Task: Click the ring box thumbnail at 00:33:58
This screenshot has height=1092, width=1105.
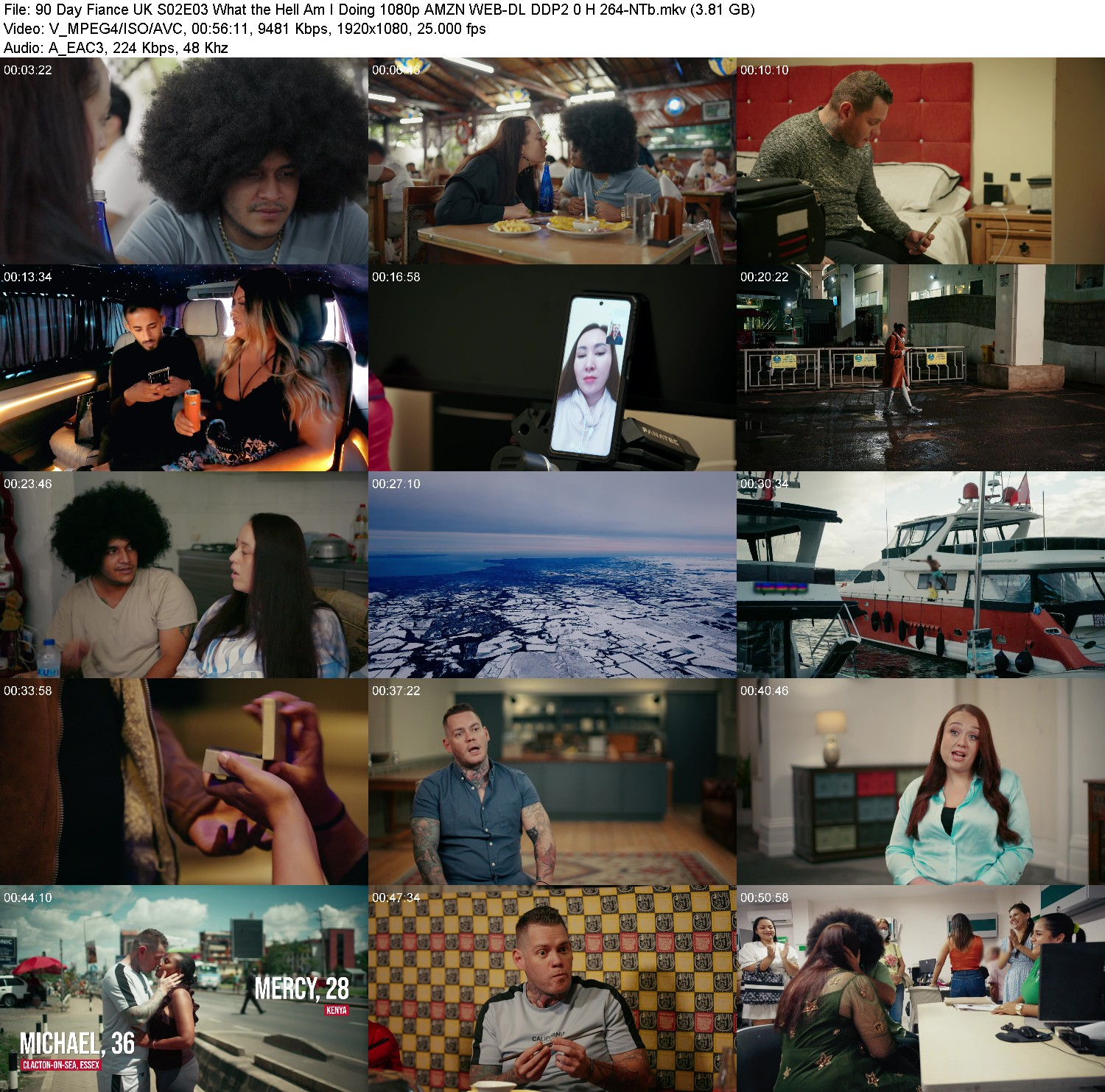Action: click(184, 781)
